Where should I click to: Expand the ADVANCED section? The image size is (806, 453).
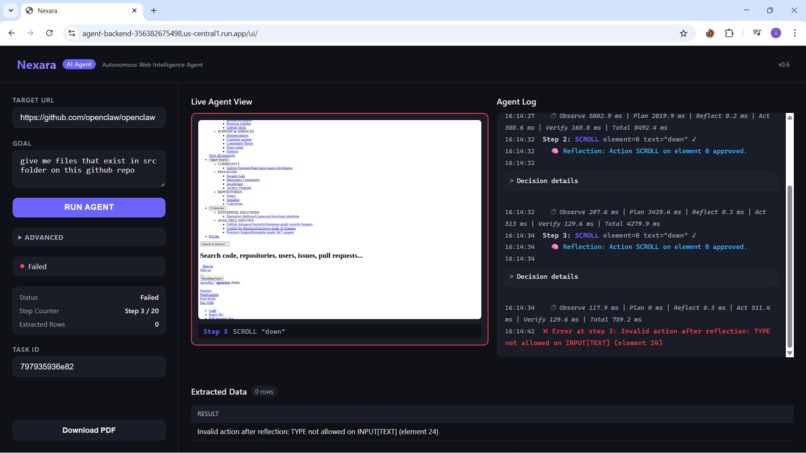(x=89, y=238)
